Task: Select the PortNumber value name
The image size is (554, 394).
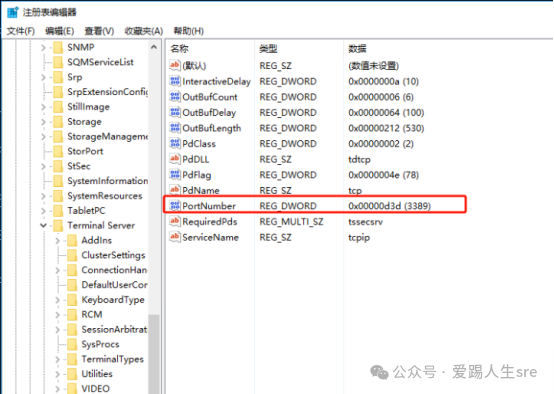Action: click(x=209, y=206)
